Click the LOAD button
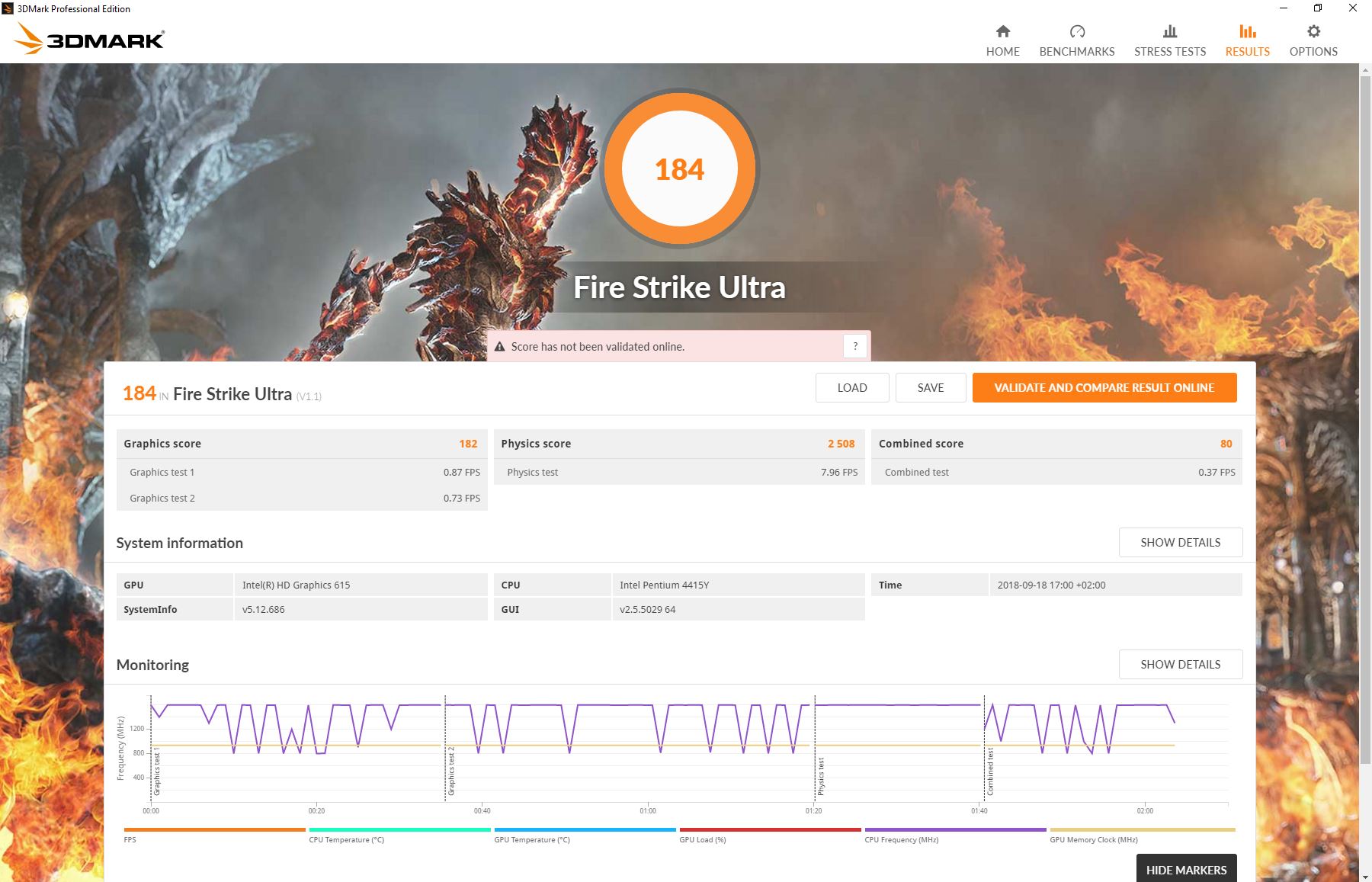Image resolution: width=1372 pixels, height=882 pixels. tap(852, 387)
